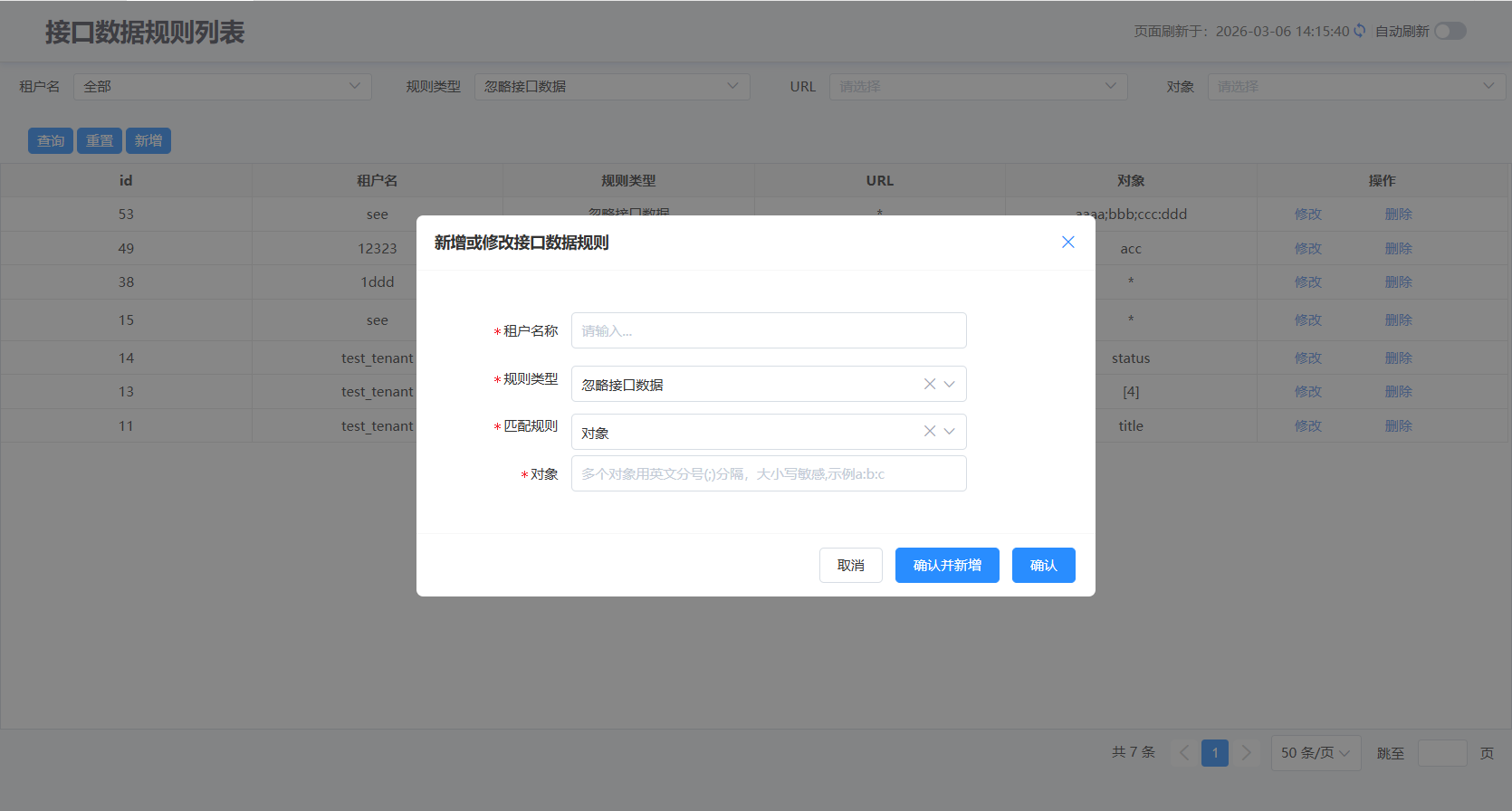This screenshot has width=1512, height=811.
Task: Click the 取消 button
Action: (850, 566)
